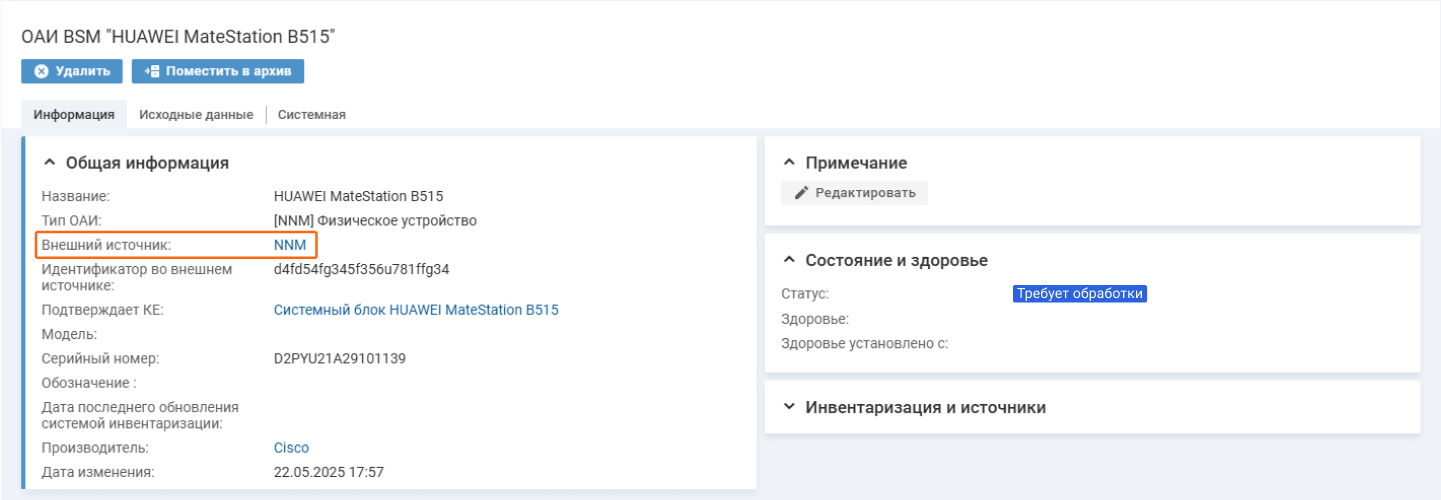The width and height of the screenshot is (1441, 500).
Task: Click the page title ОАИ BSM HUAWEI MateStation B515
Action: 178,37
